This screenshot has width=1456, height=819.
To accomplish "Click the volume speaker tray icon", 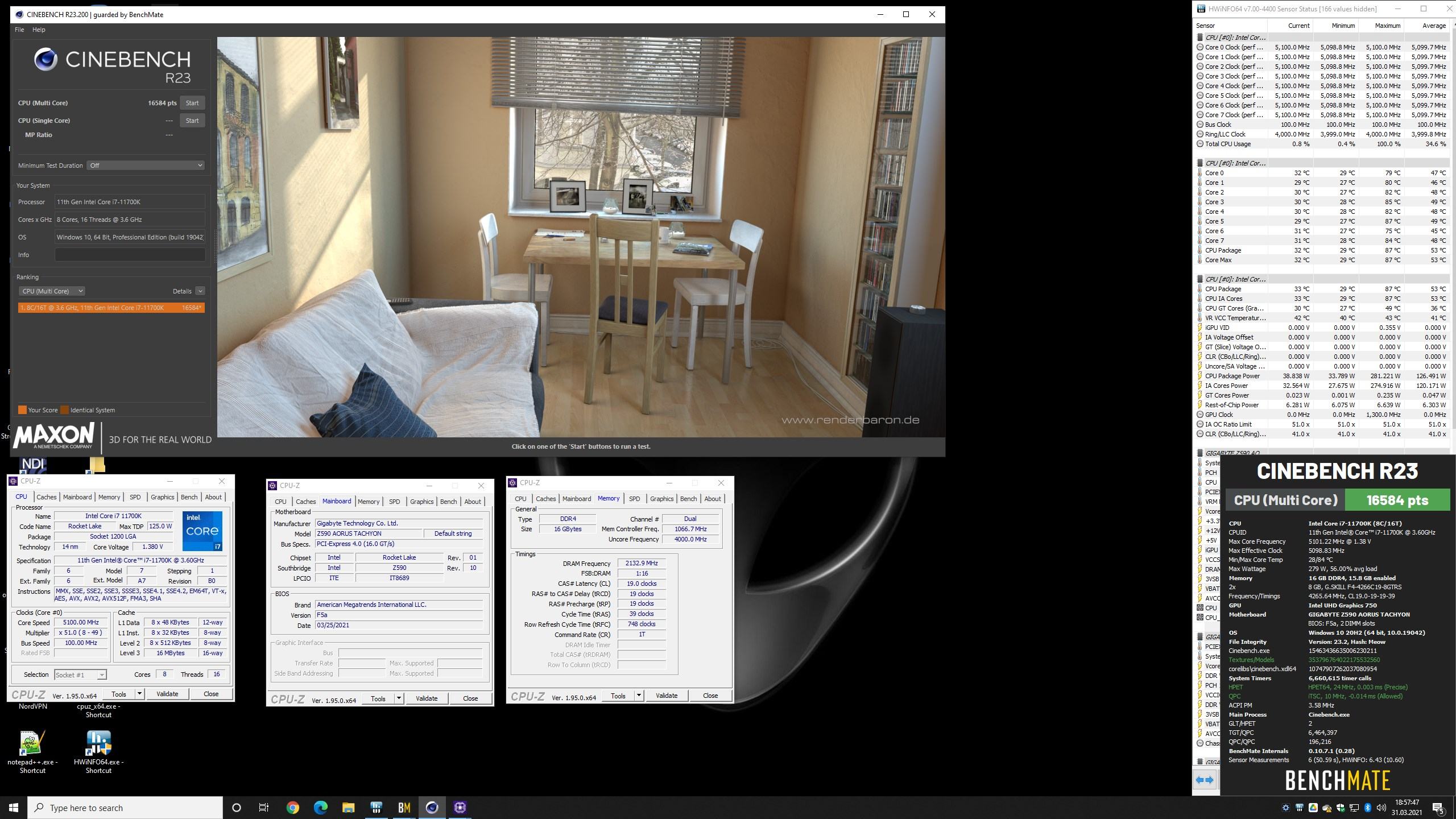I will tap(1381, 808).
